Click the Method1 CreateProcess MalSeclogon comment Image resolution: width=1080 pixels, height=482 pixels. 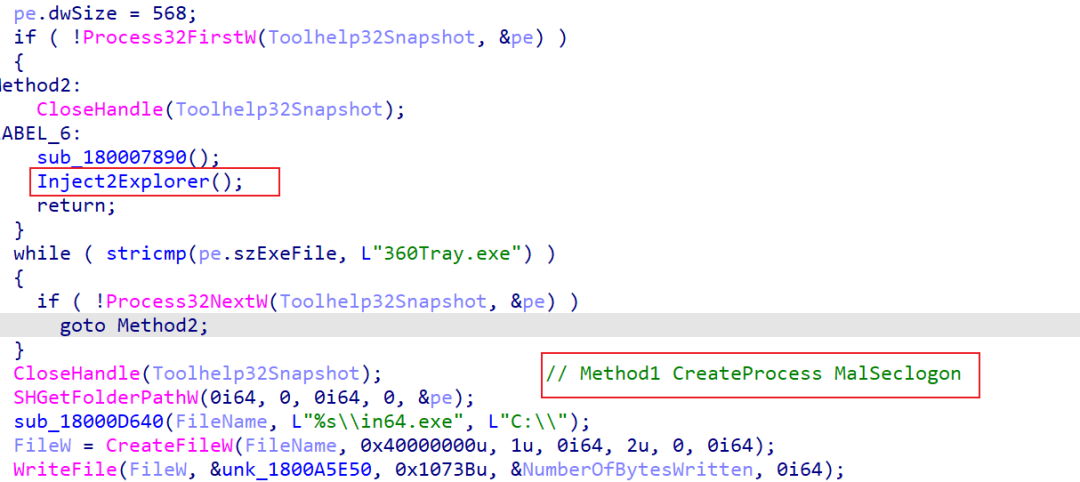[752, 374]
